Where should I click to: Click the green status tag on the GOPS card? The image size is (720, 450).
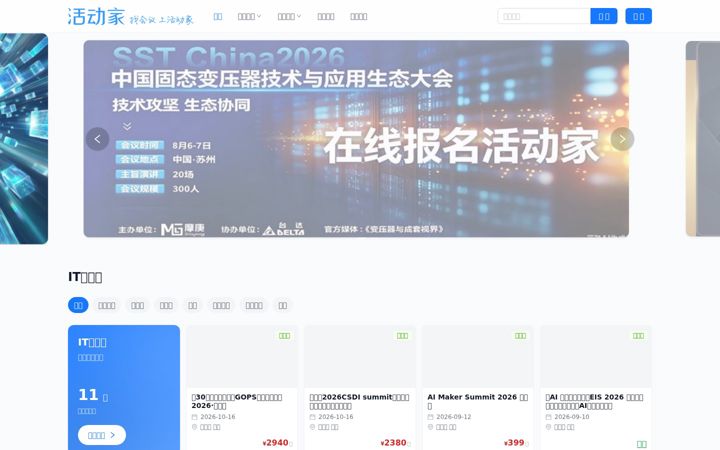click(x=284, y=336)
